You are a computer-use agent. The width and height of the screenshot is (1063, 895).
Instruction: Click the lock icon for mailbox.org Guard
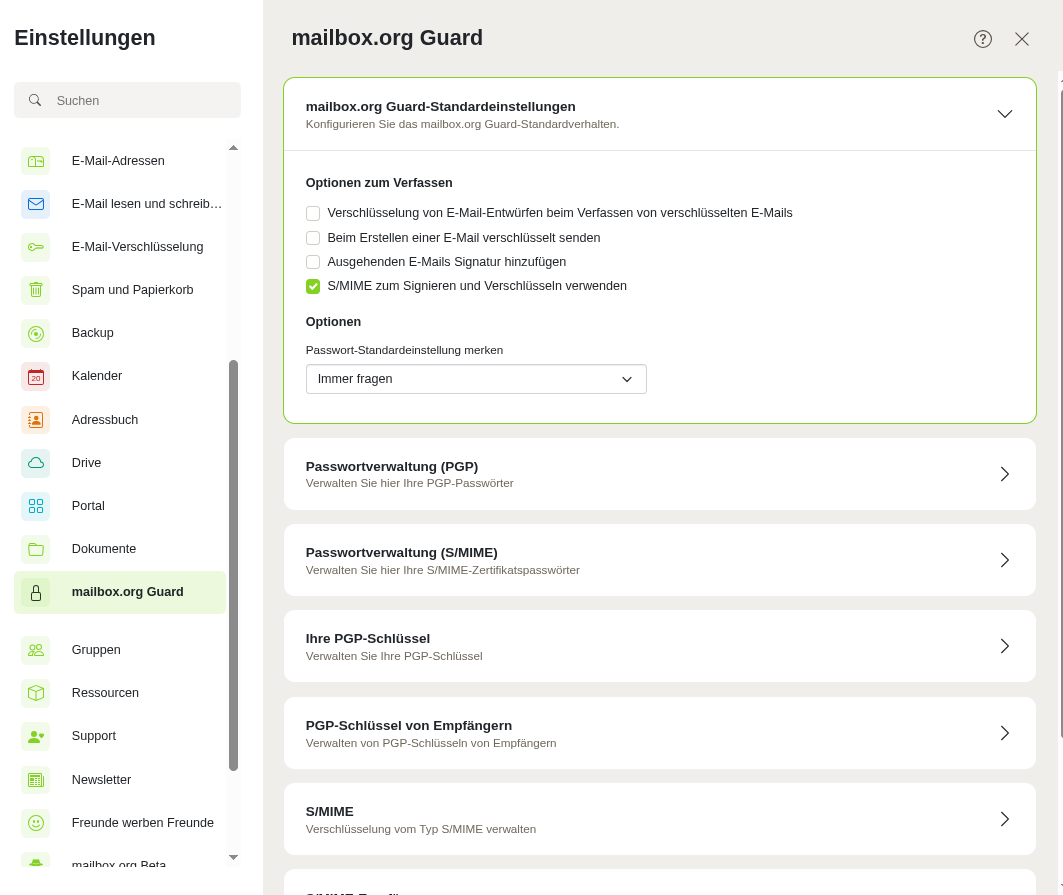(36, 593)
